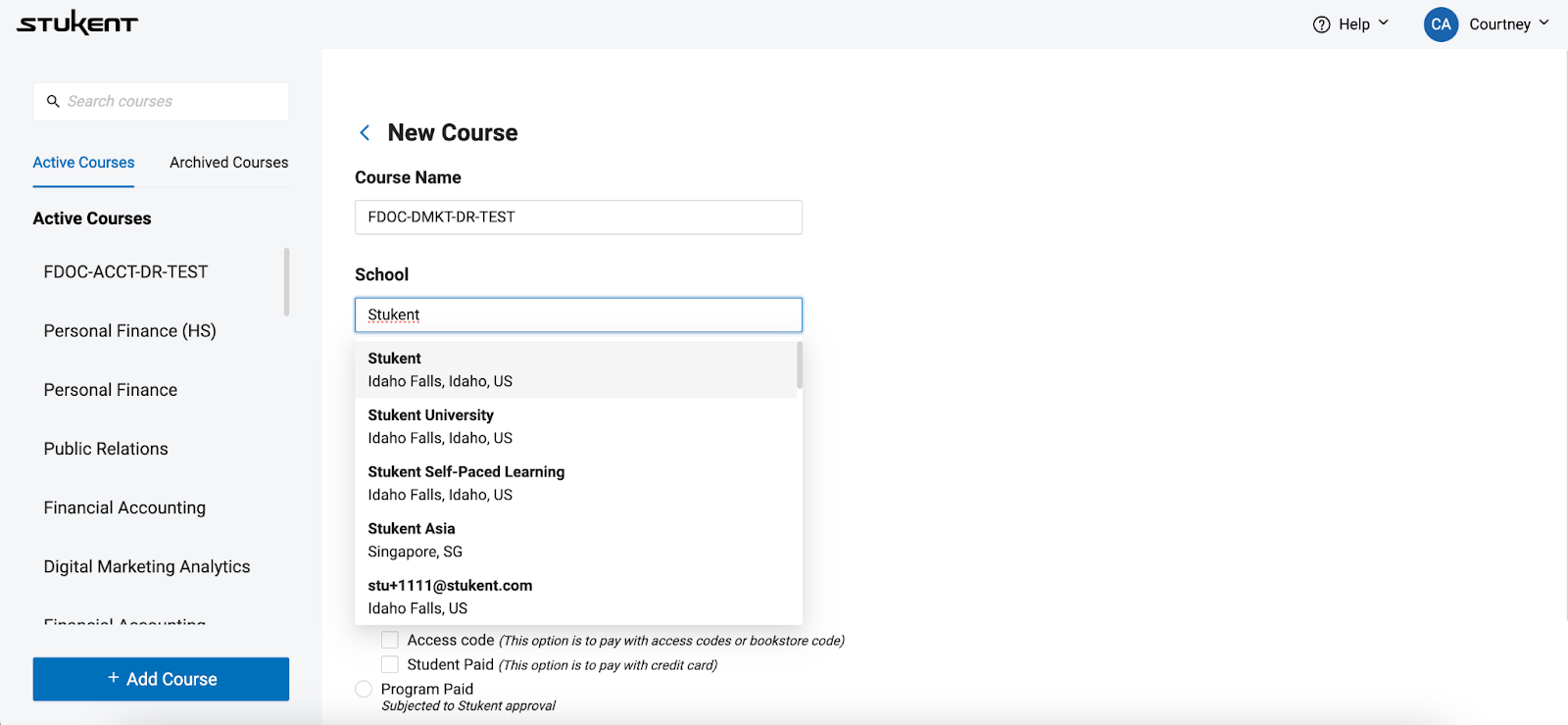Click the Help menu label

1354,24
